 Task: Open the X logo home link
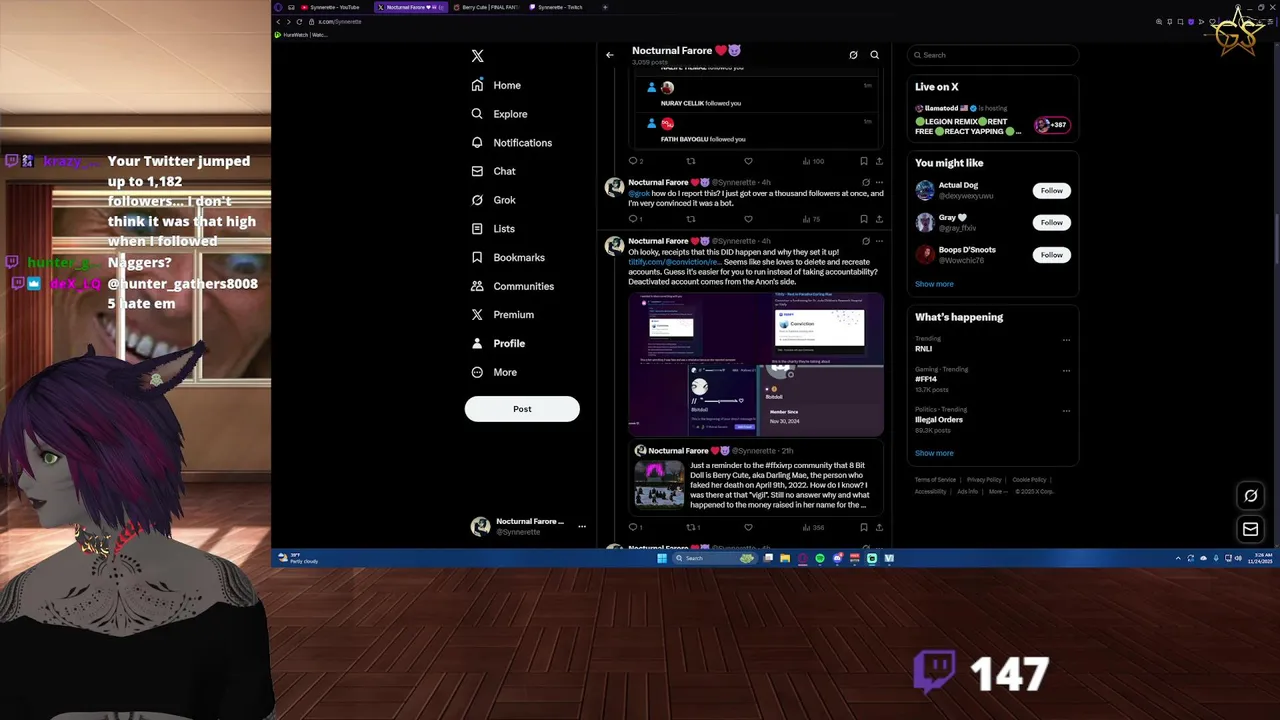pos(477,56)
